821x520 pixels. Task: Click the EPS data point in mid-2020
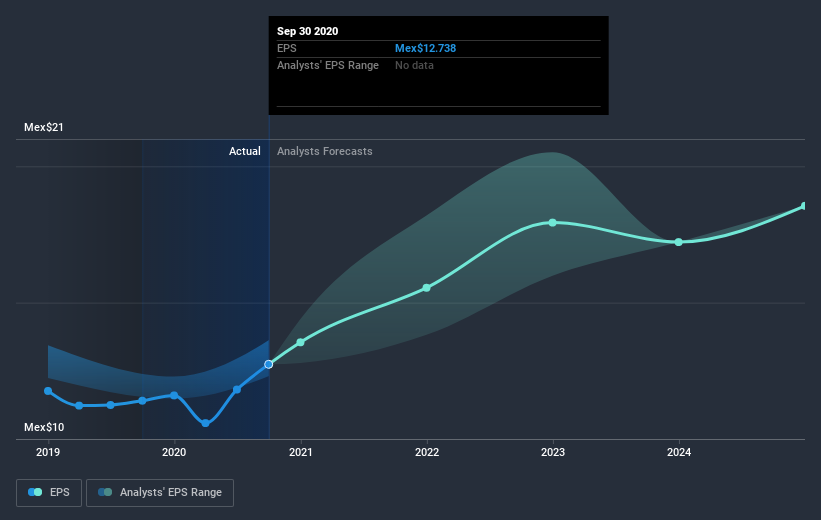(237, 389)
